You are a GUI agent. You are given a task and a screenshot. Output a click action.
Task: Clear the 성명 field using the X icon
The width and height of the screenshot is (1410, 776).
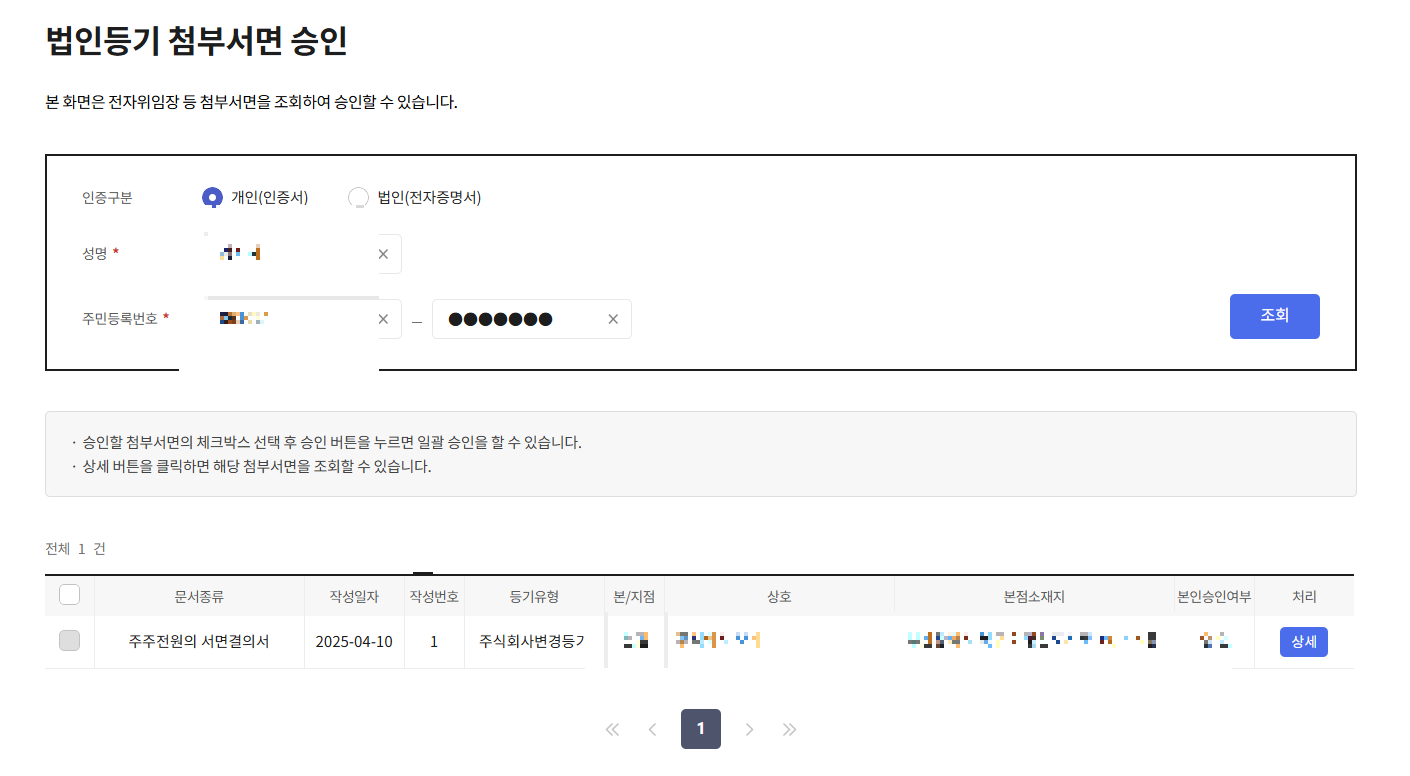click(383, 253)
